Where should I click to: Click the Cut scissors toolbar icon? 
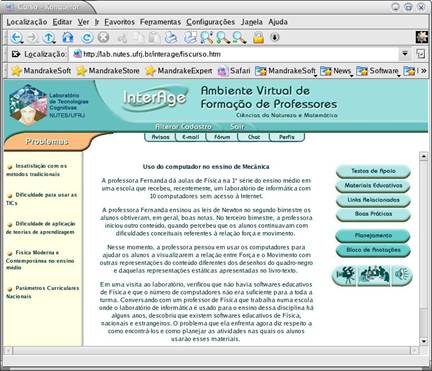[122, 38]
